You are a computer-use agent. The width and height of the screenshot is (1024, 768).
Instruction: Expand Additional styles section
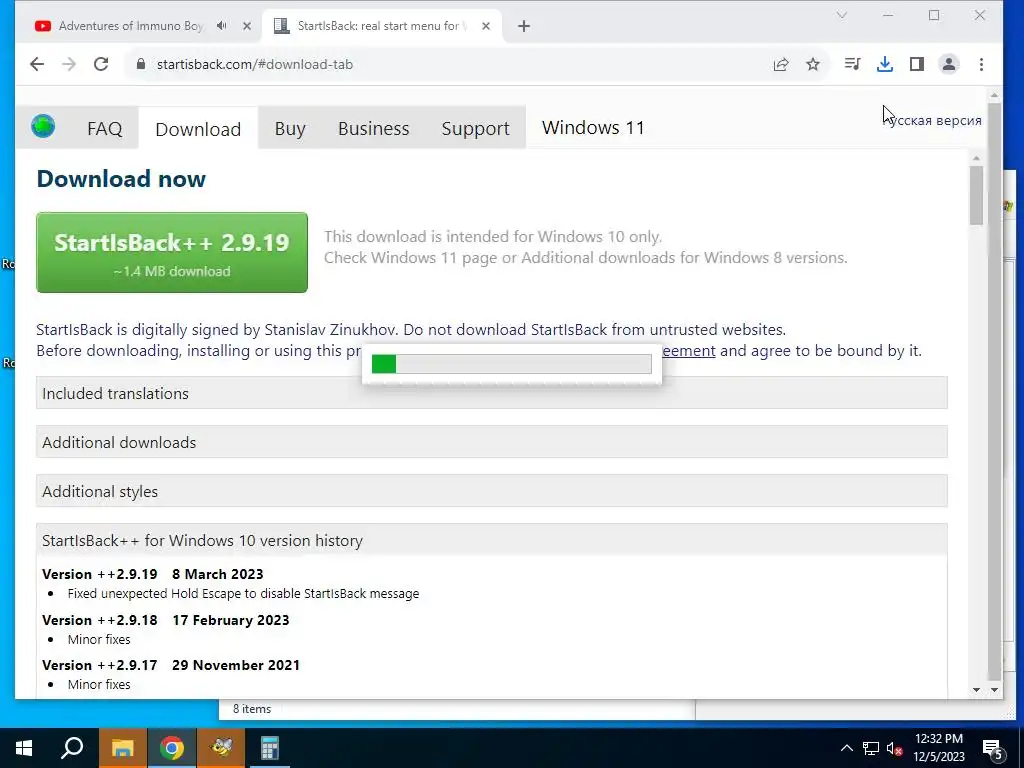[492, 491]
